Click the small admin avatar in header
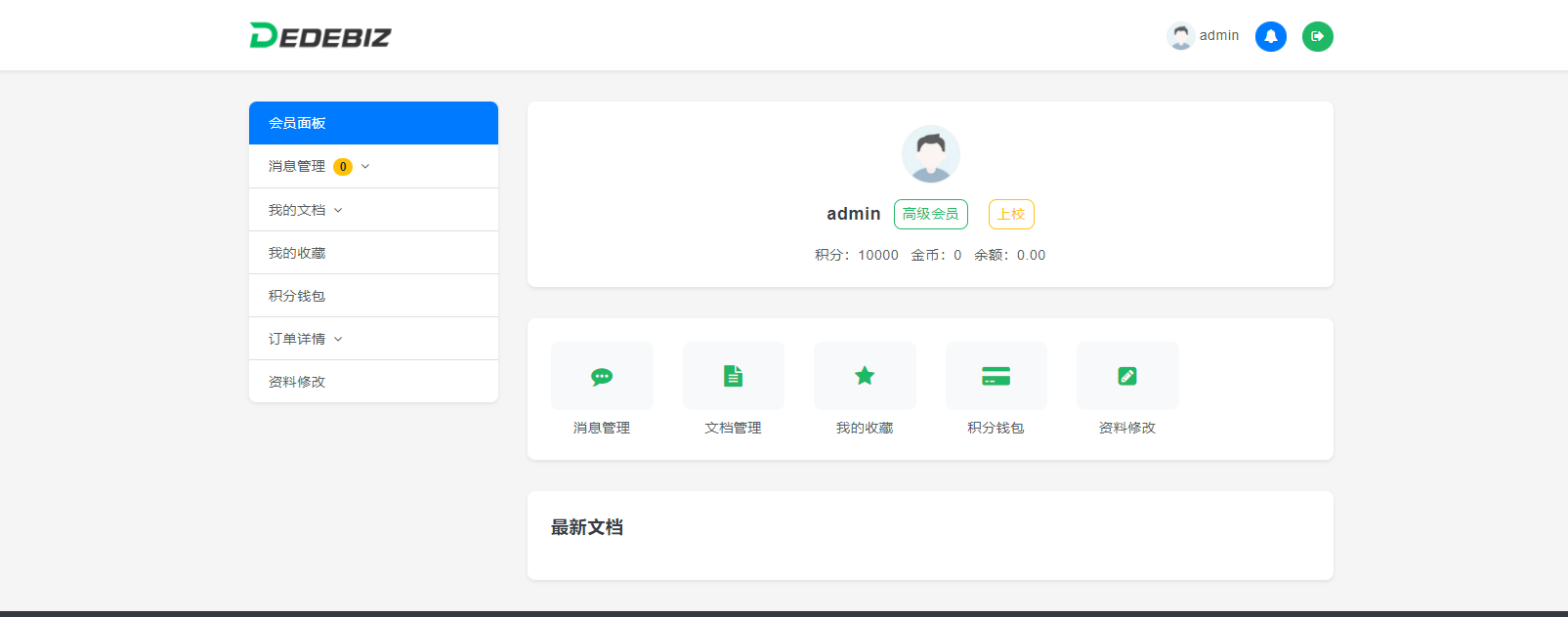Viewport: 1568px width, 617px height. 1180,36
